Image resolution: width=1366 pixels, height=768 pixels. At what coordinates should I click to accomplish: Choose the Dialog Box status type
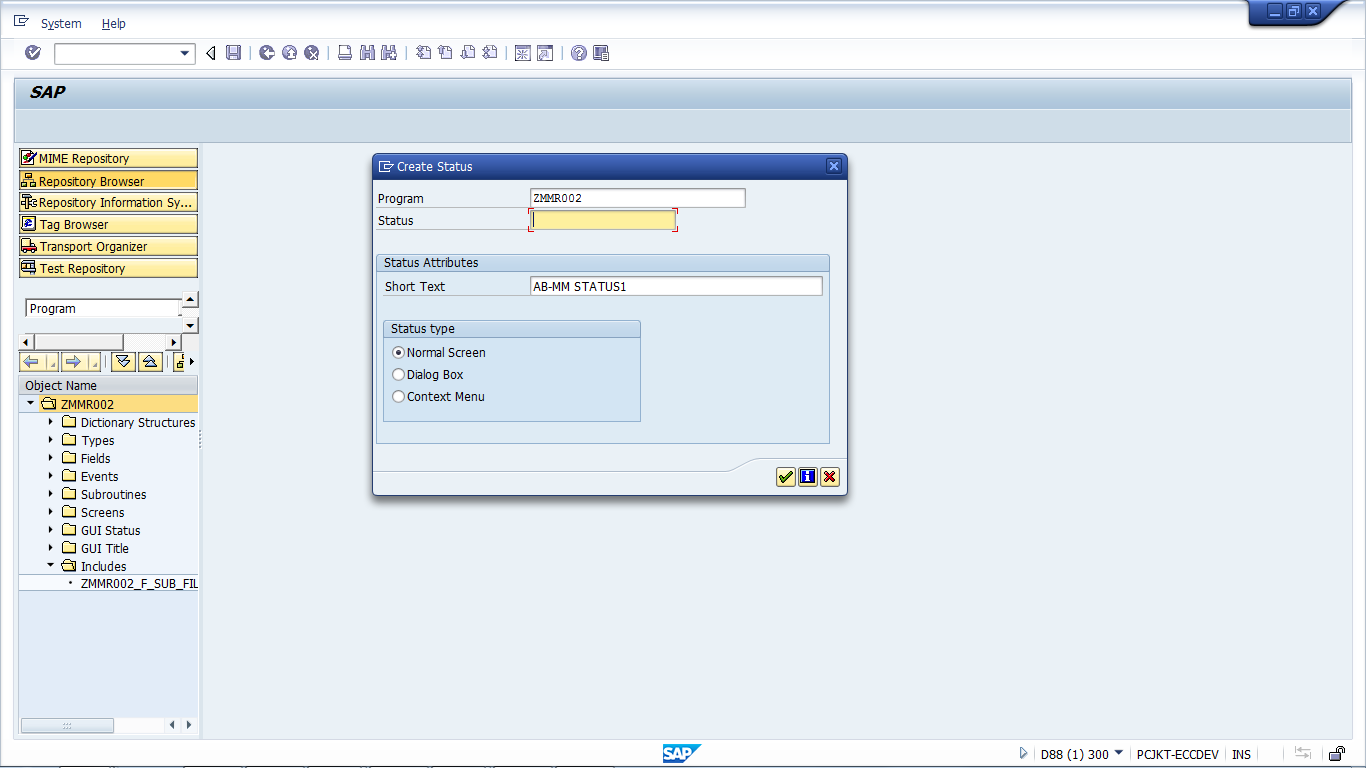click(398, 374)
